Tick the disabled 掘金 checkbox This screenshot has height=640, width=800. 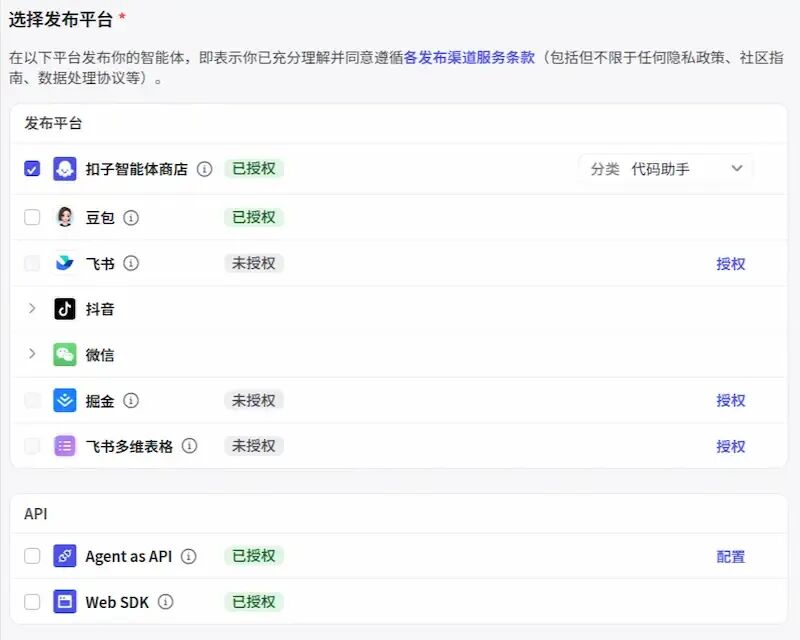(x=32, y=400)
